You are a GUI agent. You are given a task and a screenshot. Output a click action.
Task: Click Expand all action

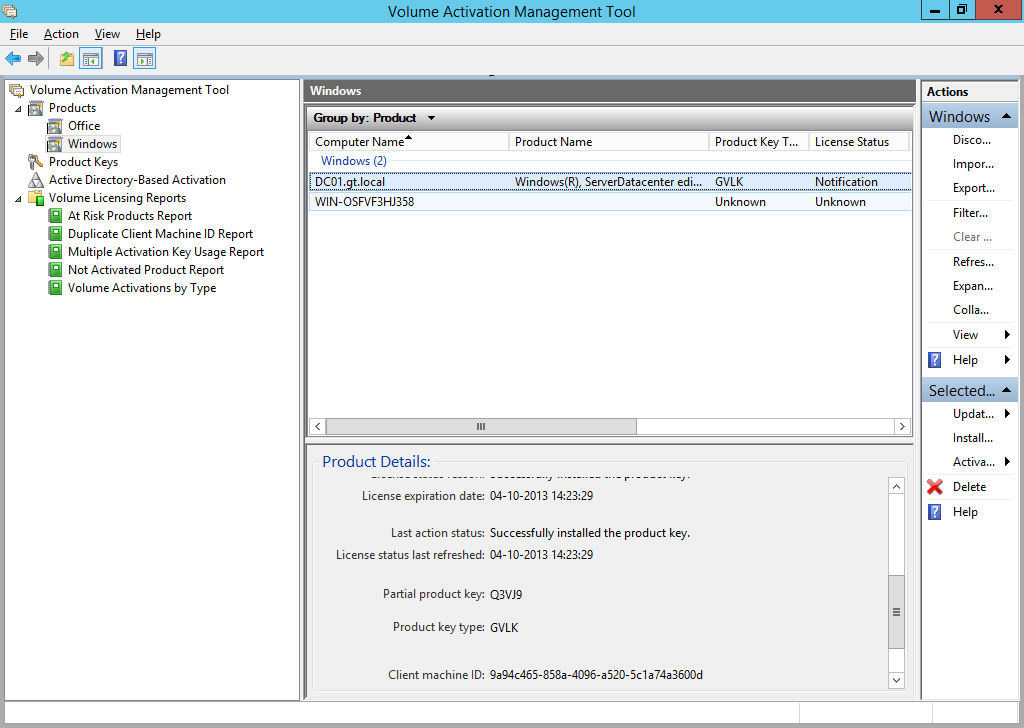(x=972, y=286)
